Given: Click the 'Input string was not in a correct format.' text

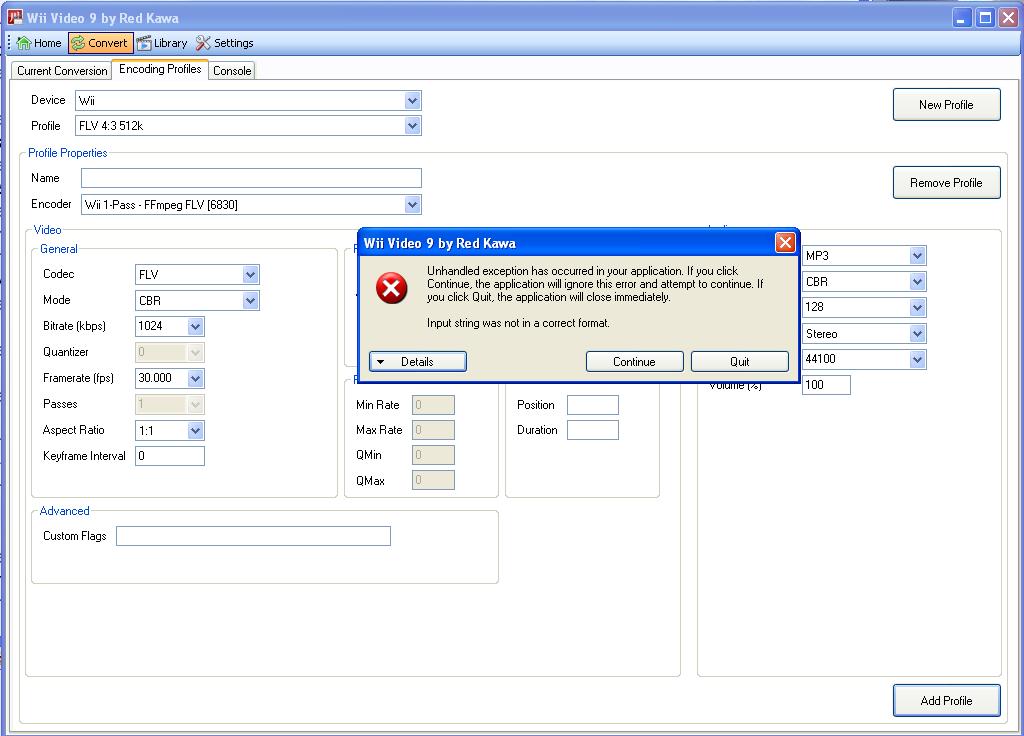Looking at the screenshot, I should point(519,323).
